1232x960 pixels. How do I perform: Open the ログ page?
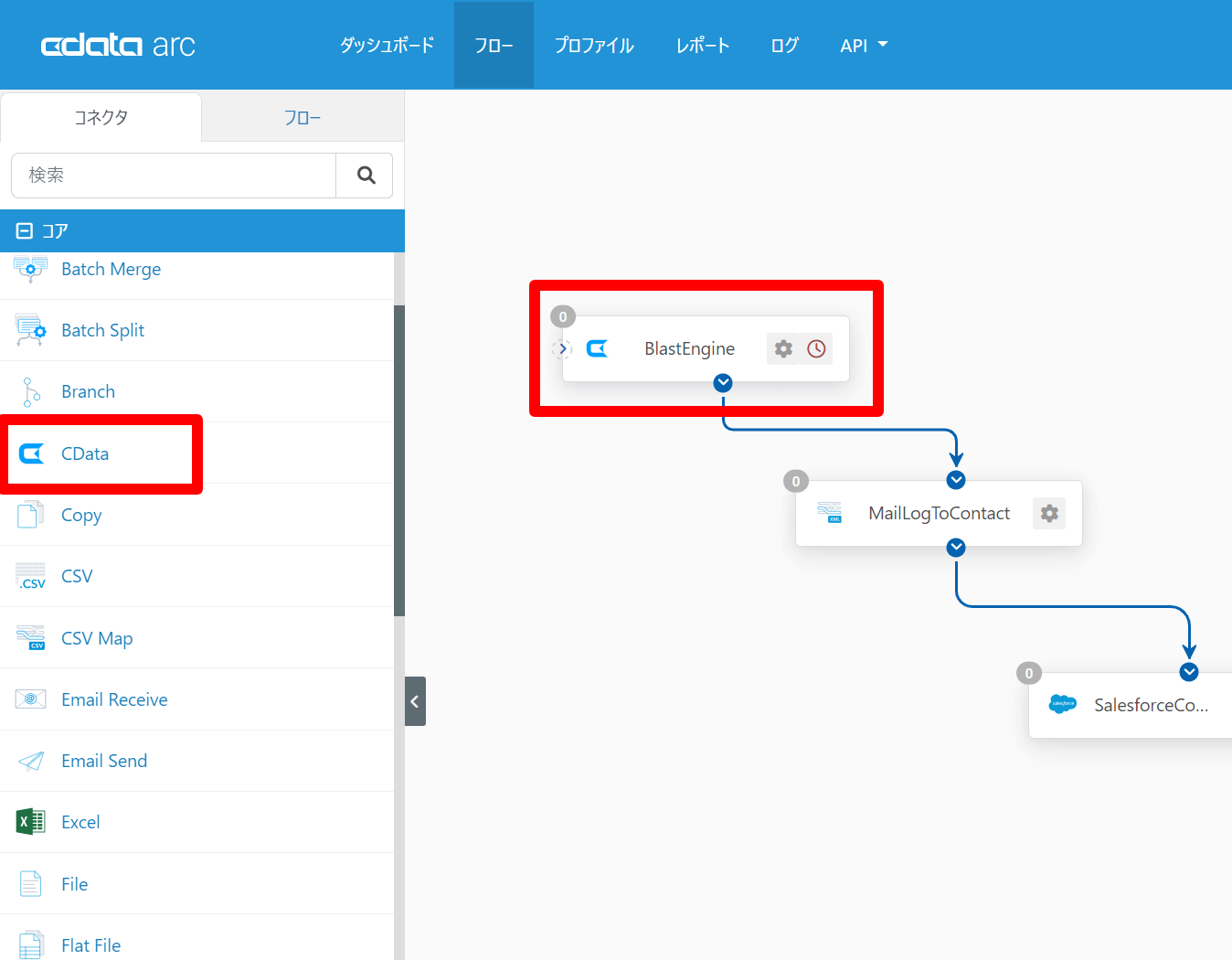(784, 45)
